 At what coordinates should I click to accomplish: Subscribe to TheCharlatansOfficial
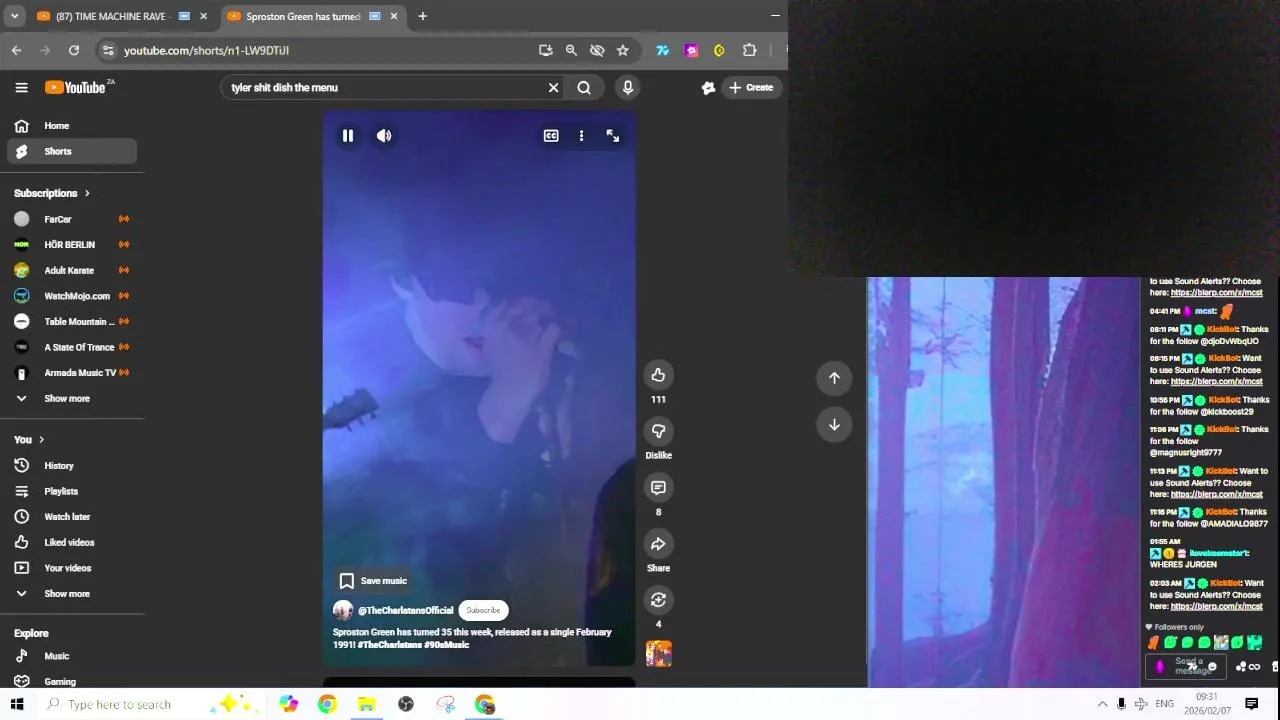point(483,610)
